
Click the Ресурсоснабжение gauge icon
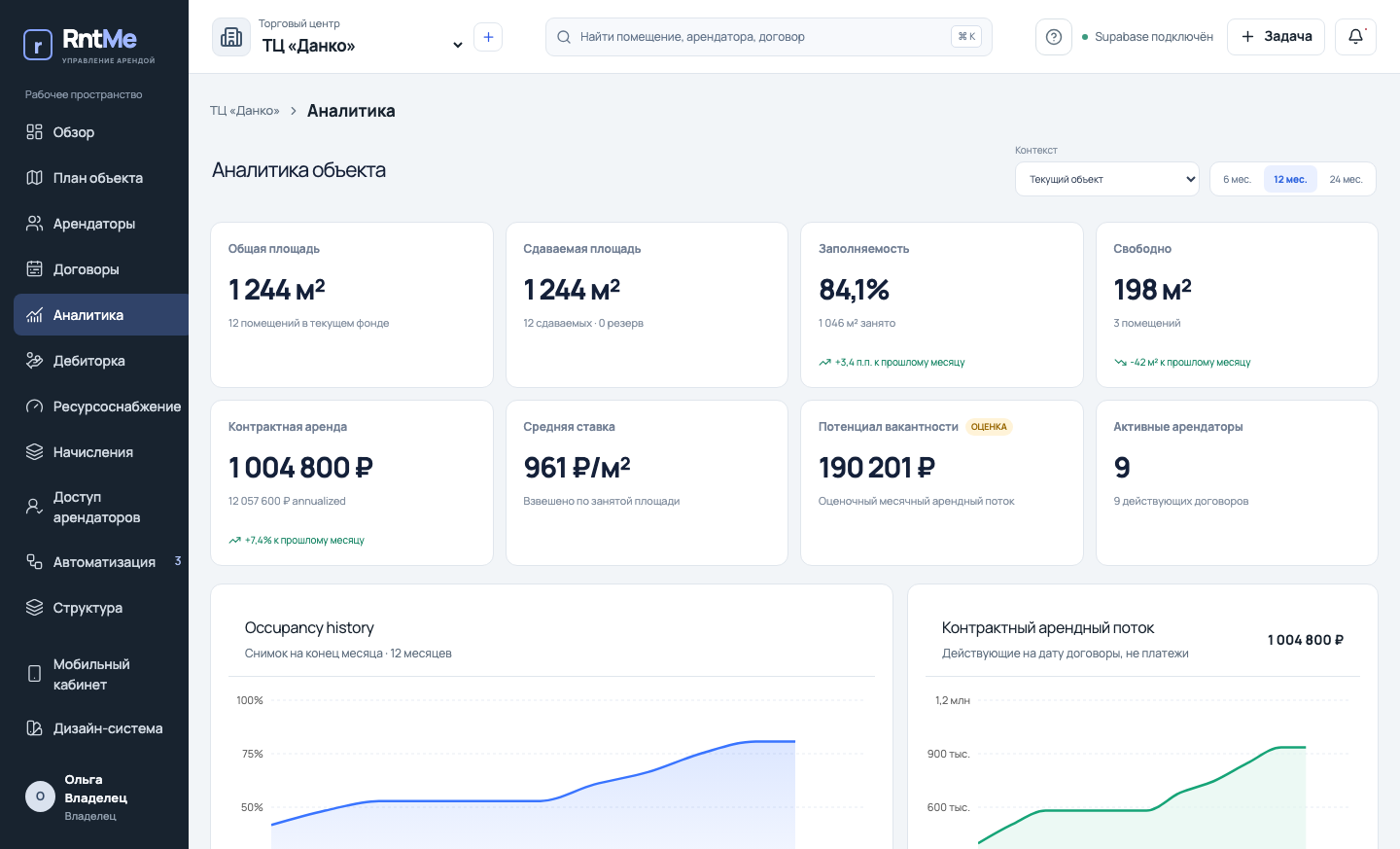tap(34, 407)
